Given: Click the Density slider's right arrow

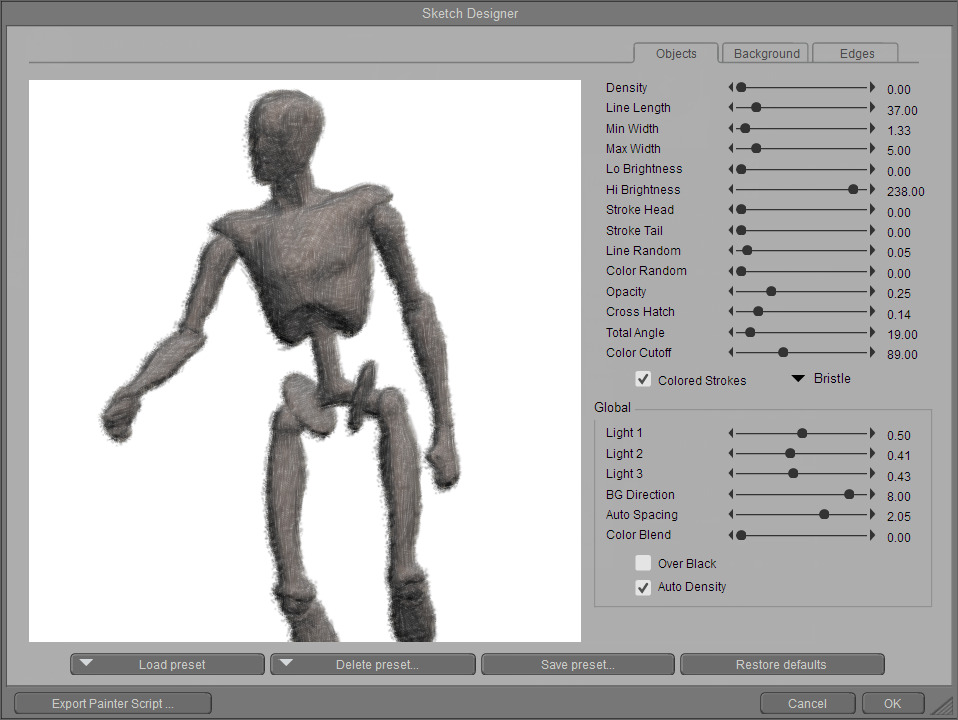Looking at the screenshot, I should tap(872, 88).
